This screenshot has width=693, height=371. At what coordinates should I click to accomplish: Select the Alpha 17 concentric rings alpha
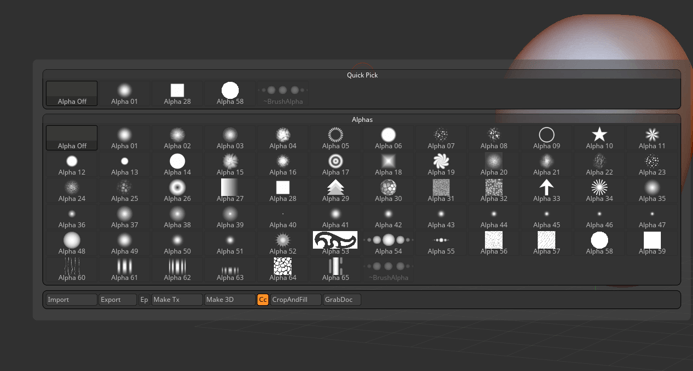click(335, 164)
